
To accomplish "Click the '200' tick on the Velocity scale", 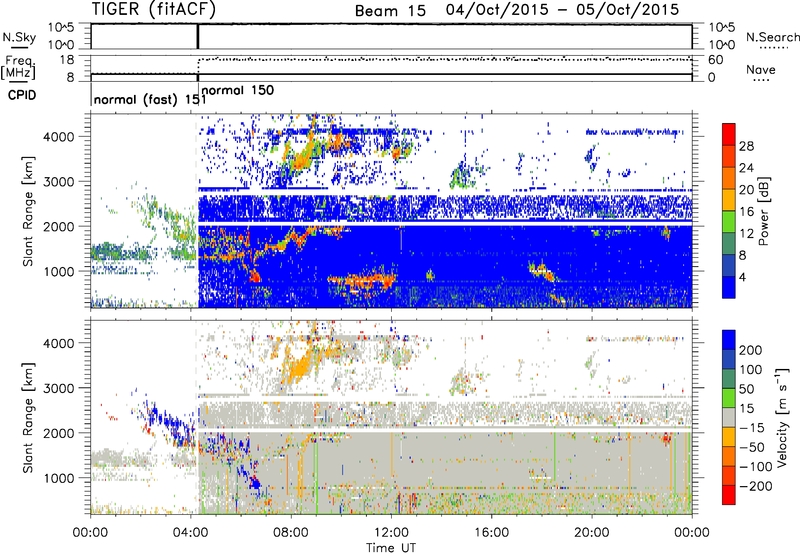I will click(x=750, y=350).
